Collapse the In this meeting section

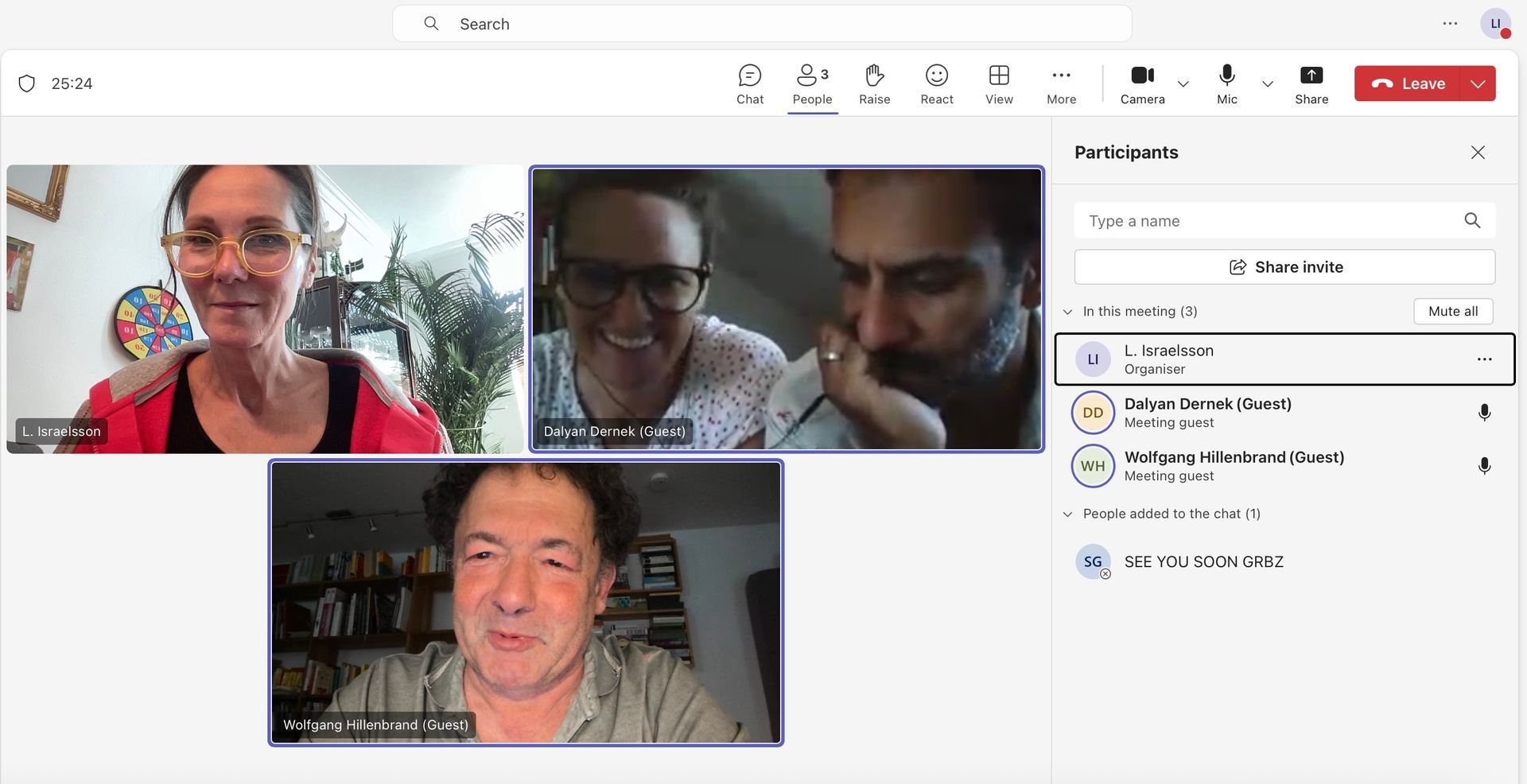pyautogui.click(x=1067, y=312)
